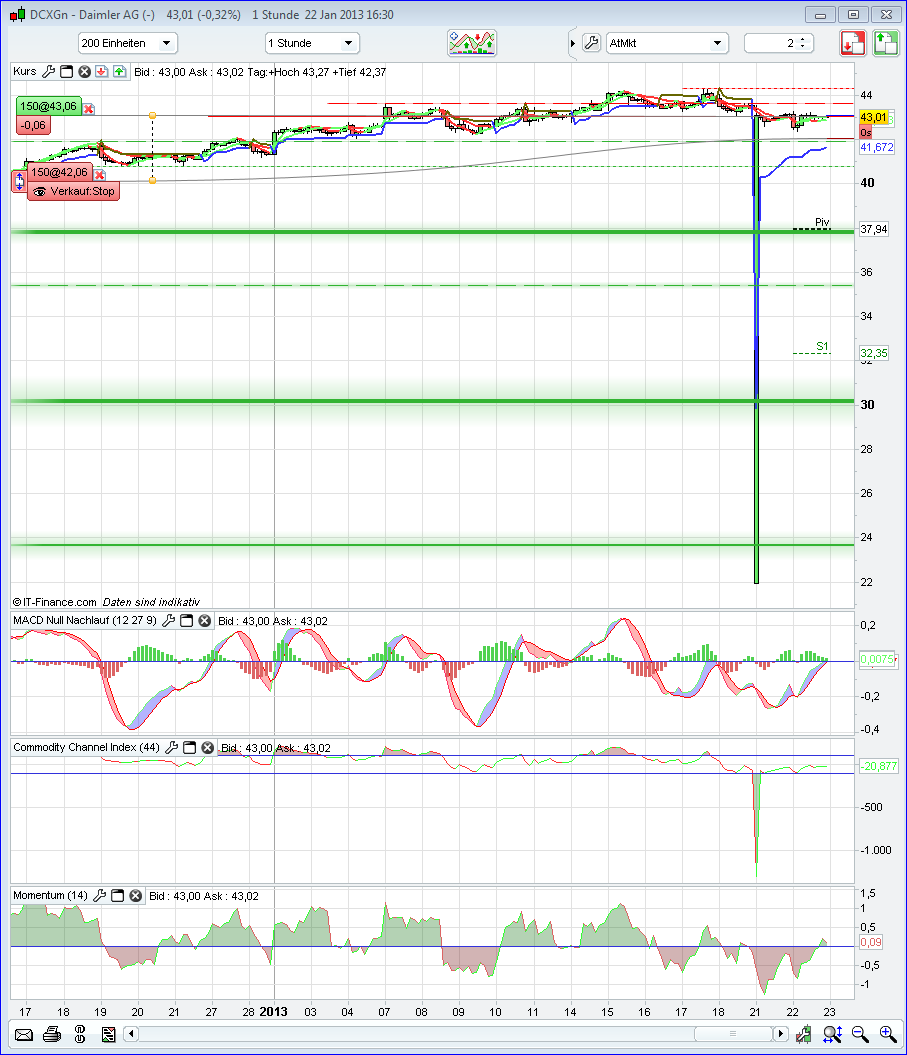907x1055 pixels.
Task: Click the 2013 year label on time axis
Action: click(x=273, y=1011)
